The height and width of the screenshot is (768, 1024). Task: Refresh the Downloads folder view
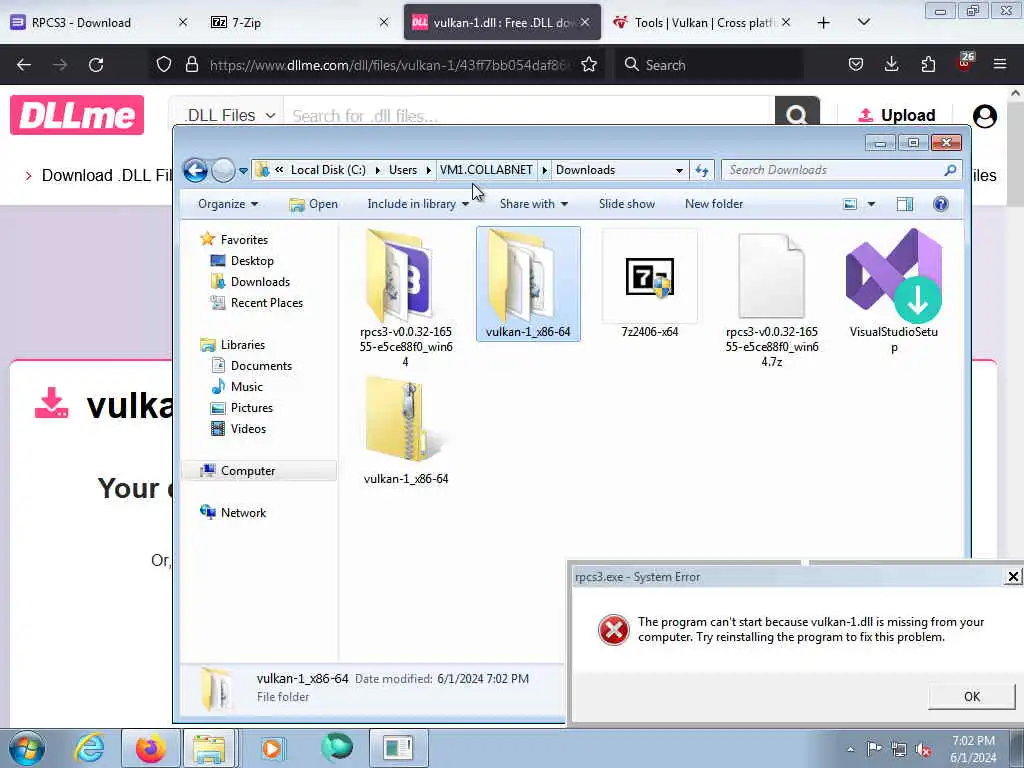click(x=702, y=170)
